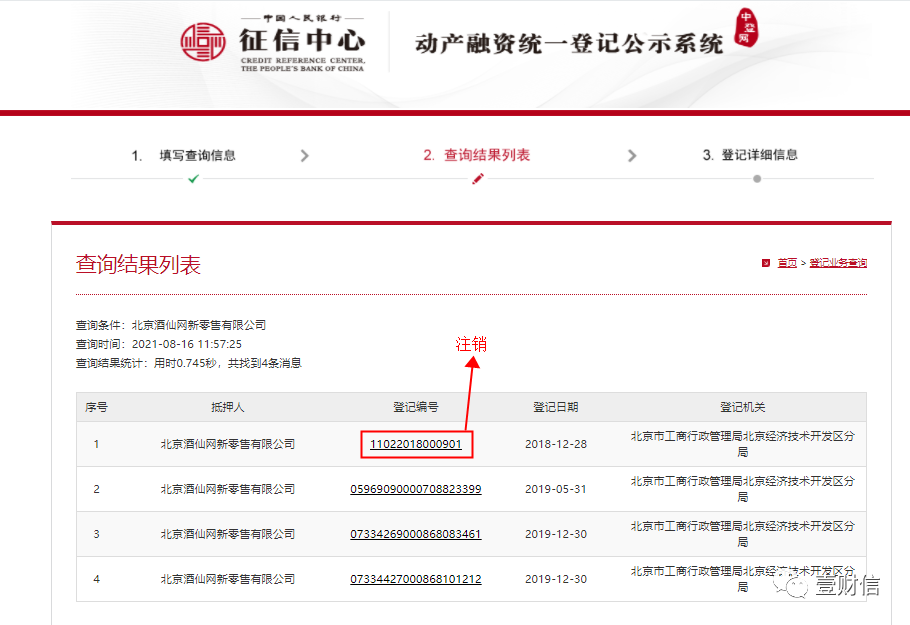Click the gray dot under step 3
This screenshot has width=910, height=625.
click(757, 179)
